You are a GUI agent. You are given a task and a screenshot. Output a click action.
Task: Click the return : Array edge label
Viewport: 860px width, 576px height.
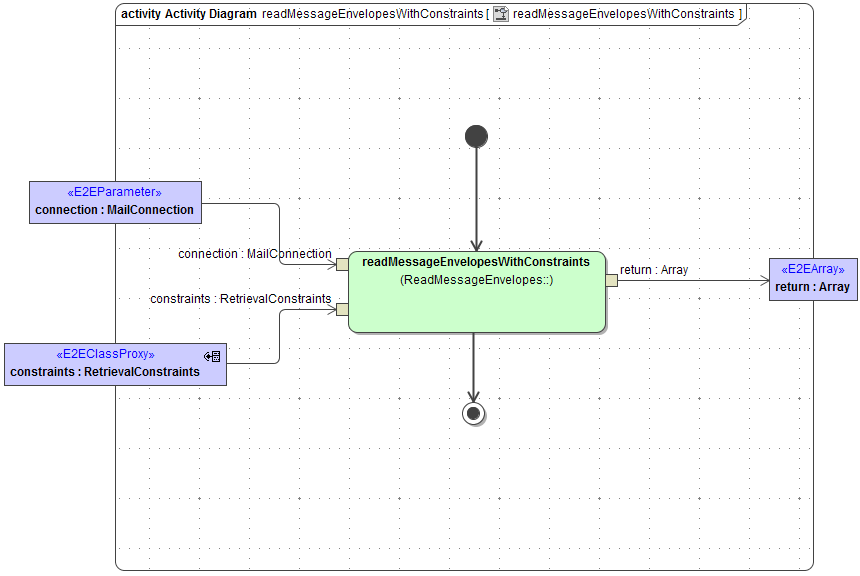pos(652,270)
